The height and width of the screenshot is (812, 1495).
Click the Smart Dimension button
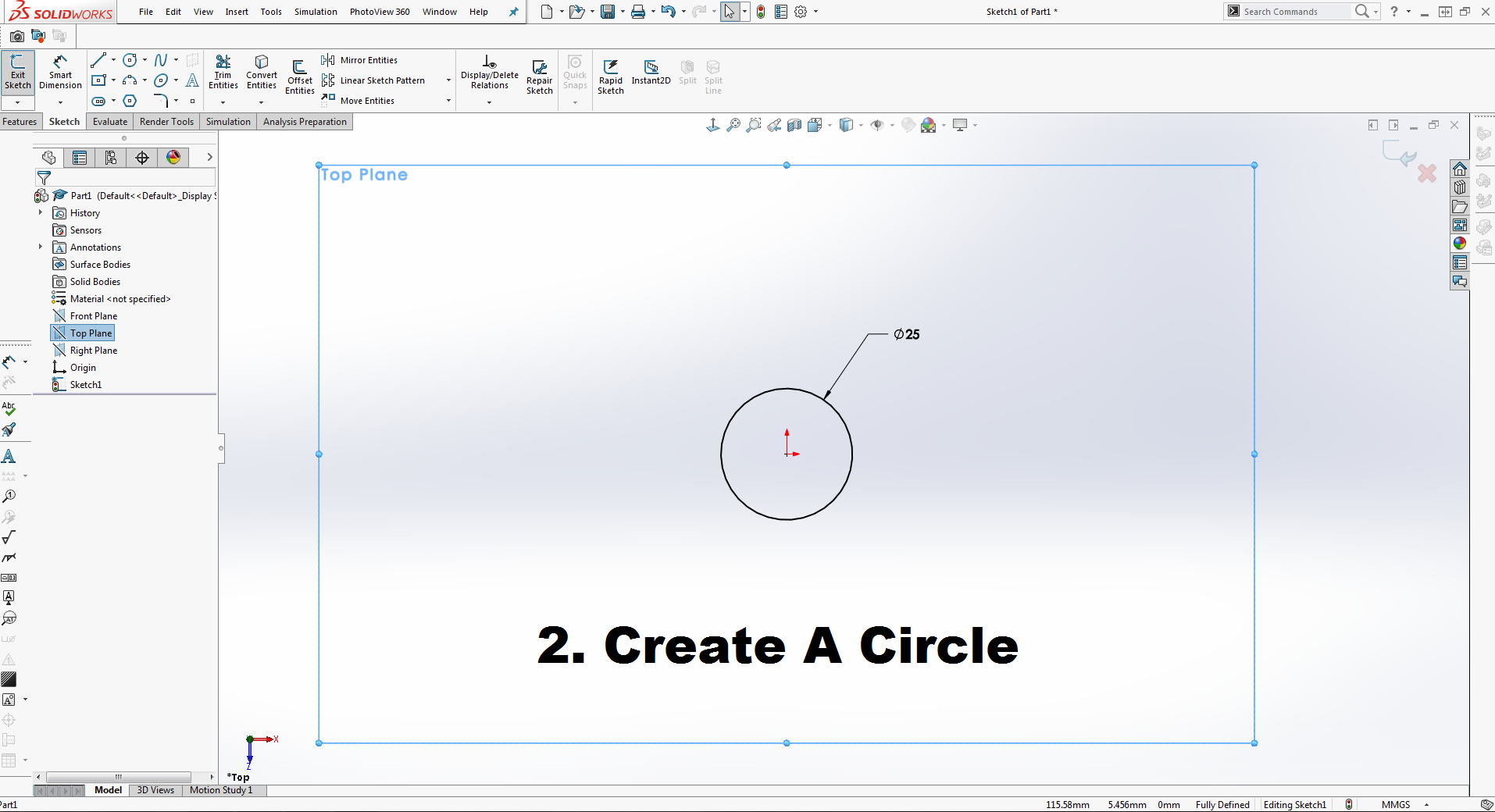click(60, 72)
